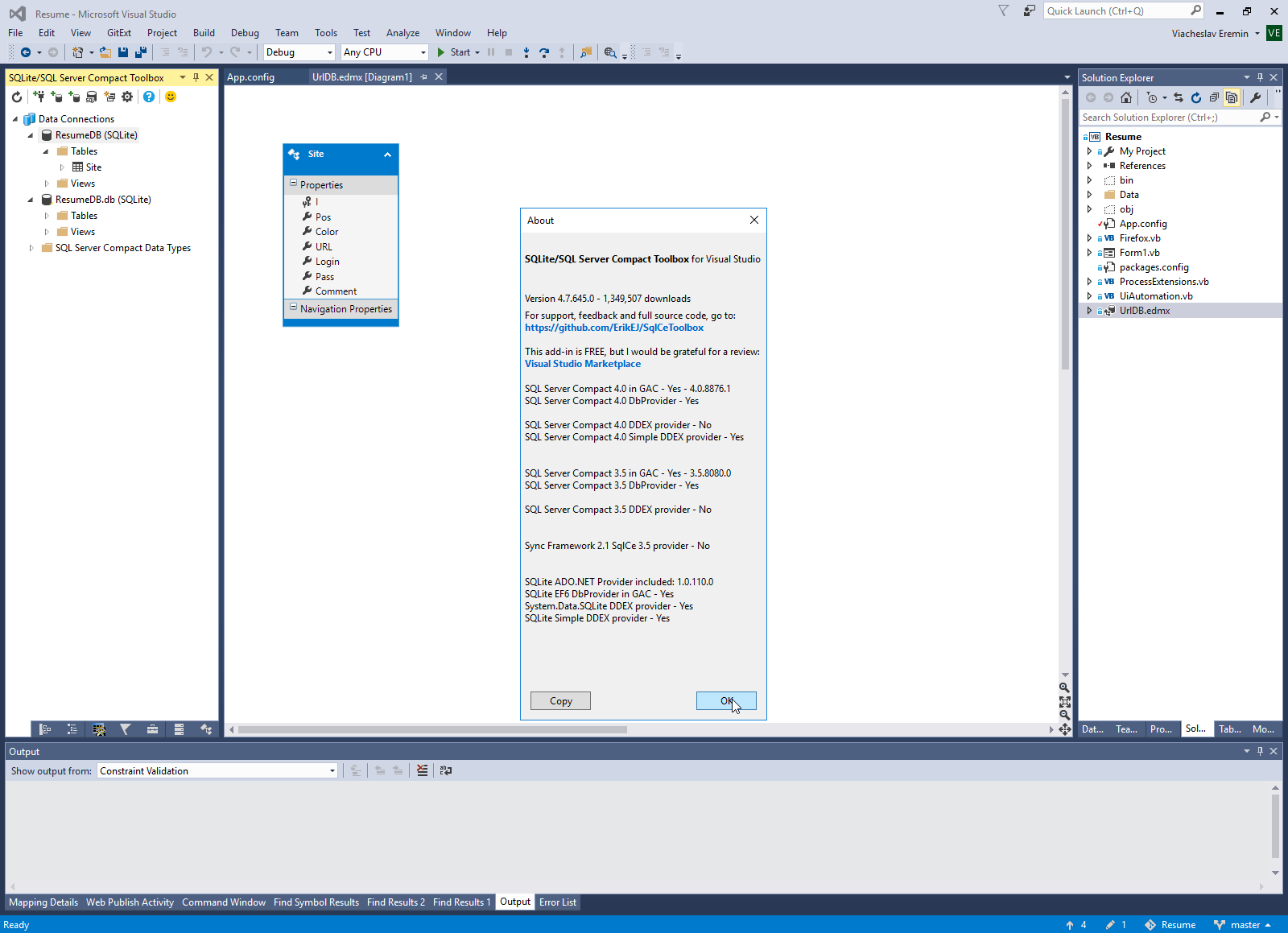The width and height of the screenshot is (1288, 933).
Task: Refresh the Solution Explorer
Action: tap(1196, 97)
